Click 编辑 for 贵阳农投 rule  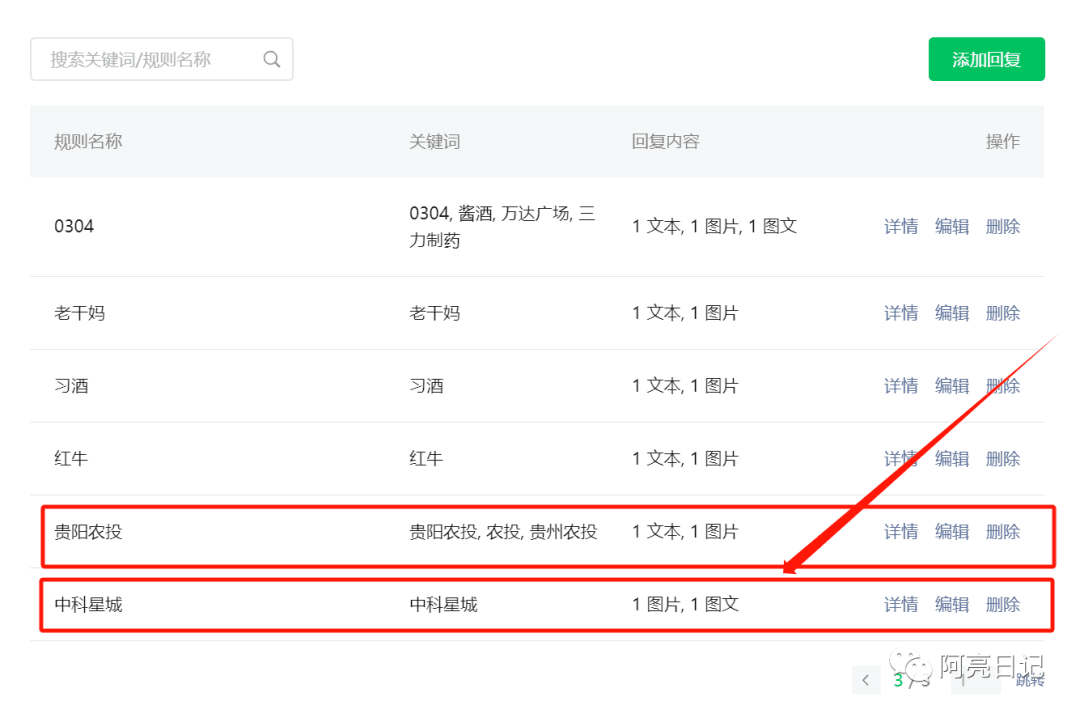(952, 532)
